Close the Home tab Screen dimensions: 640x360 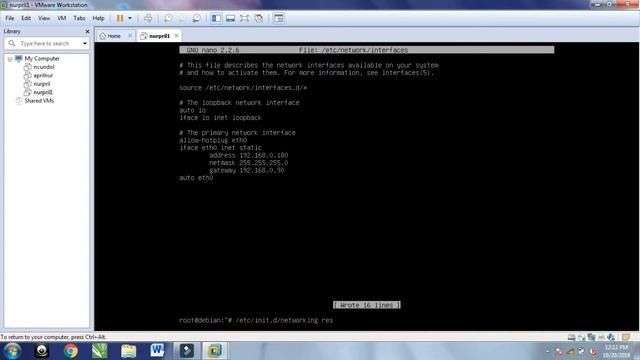click(130, 36)
